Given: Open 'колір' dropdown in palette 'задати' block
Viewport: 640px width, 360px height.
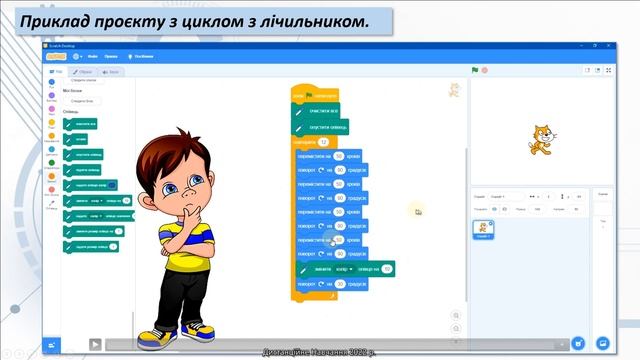Looking at the screenshot, I should point(96,216).
